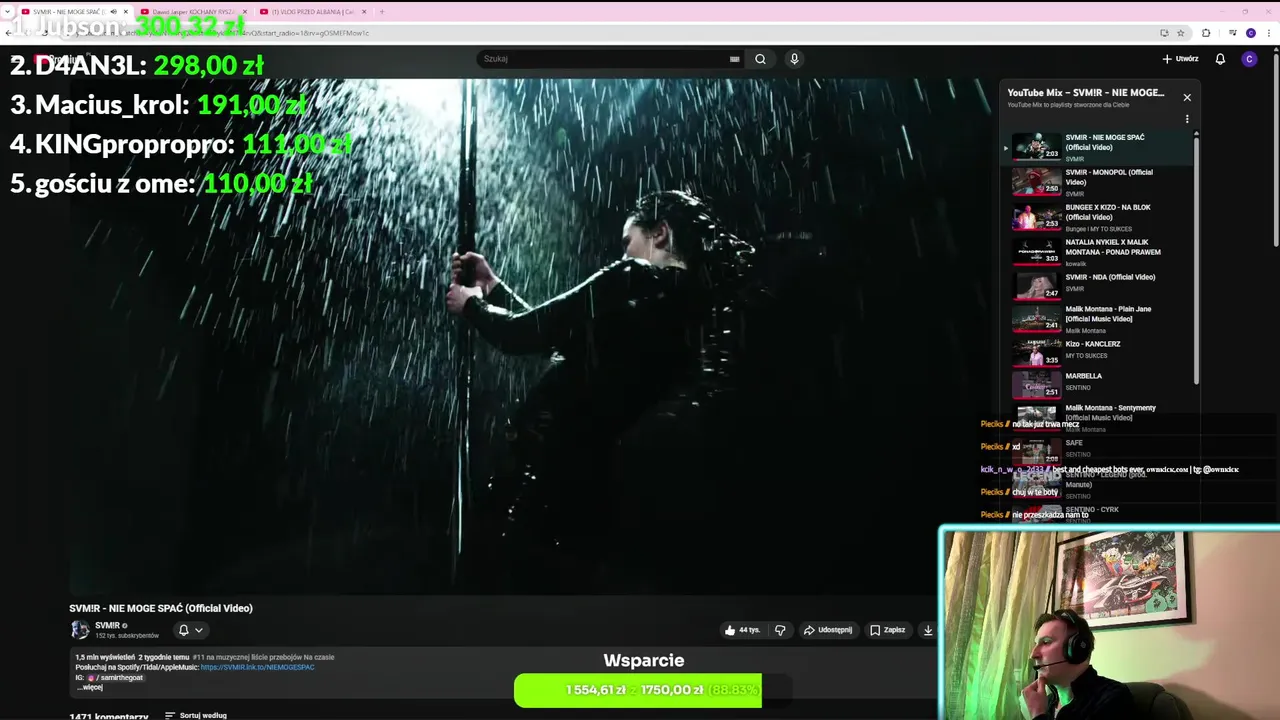Open 'Sortuj według' comment sorting dropdown
Viewport: 1280px width, 720px height.
pos(196,715)
